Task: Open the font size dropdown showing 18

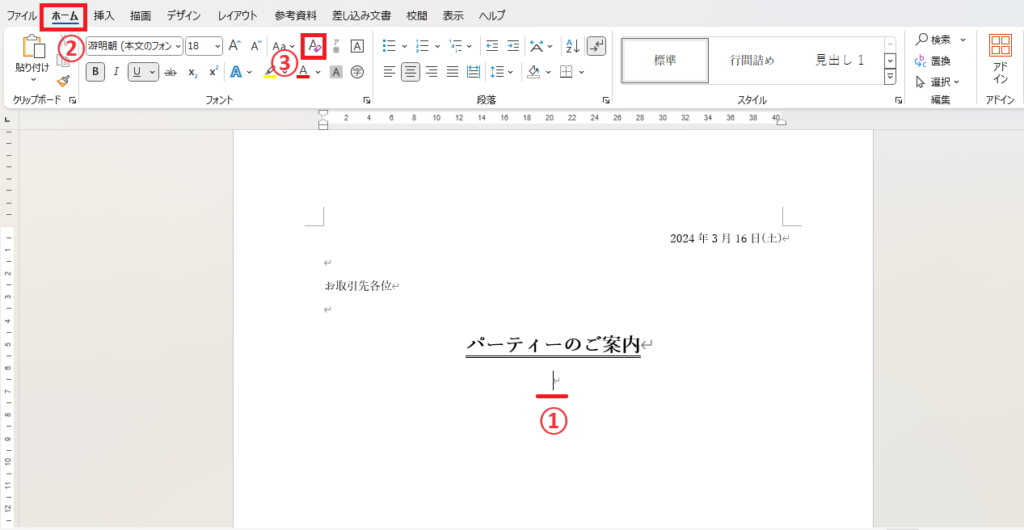Action: click(x=217, y=46)
